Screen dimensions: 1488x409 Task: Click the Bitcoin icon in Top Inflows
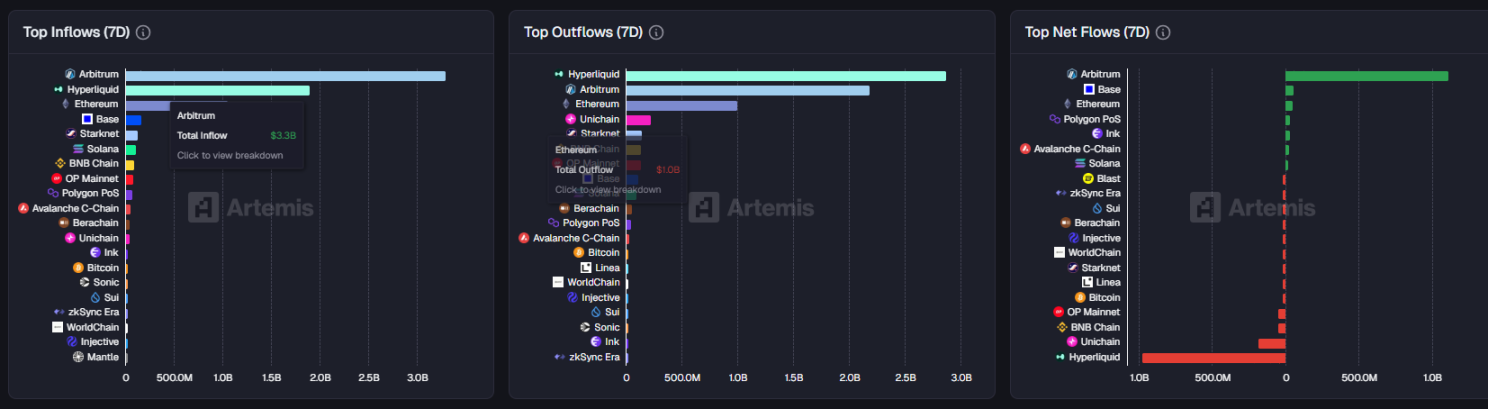tap(78, 268)
